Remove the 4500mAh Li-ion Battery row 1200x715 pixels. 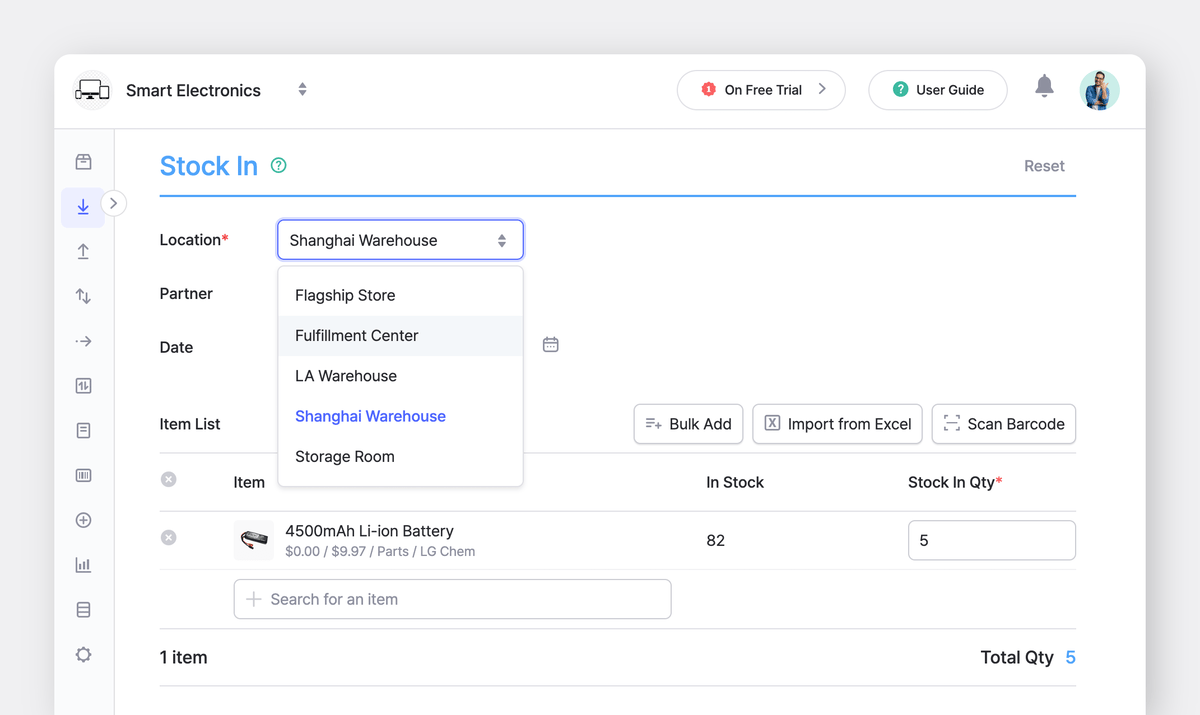tap(168, 537)
